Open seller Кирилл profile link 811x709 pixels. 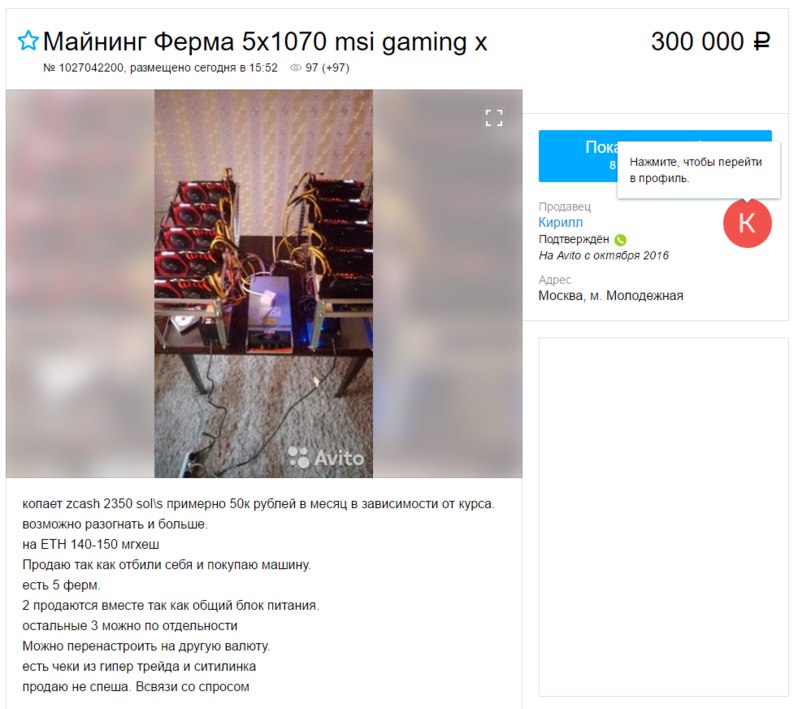coord(560,222)
